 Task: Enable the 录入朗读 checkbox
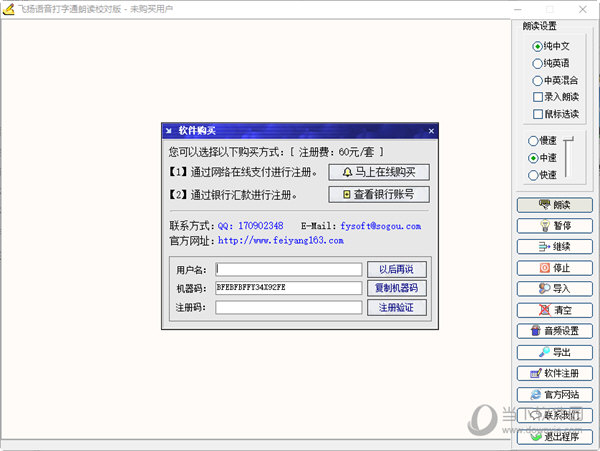[556, 97]
